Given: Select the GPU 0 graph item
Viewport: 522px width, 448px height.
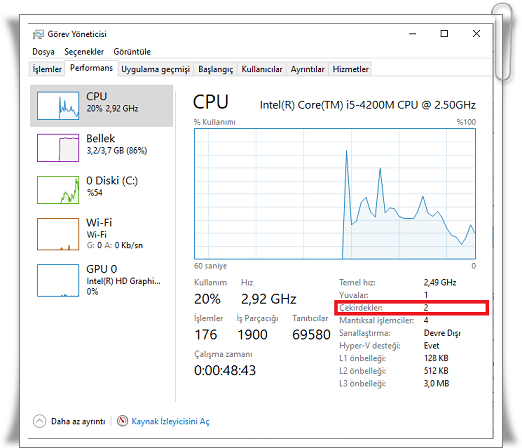Looking at the screenshot, I should [x=58, y=280].
